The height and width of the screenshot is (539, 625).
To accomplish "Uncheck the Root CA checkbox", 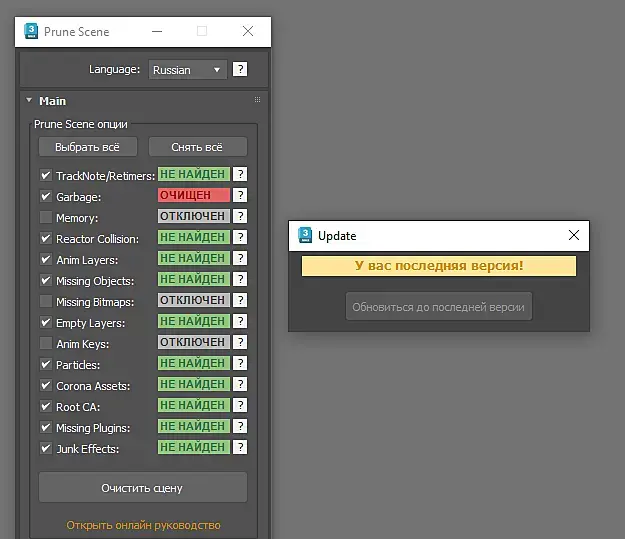I will pos(46,406).
